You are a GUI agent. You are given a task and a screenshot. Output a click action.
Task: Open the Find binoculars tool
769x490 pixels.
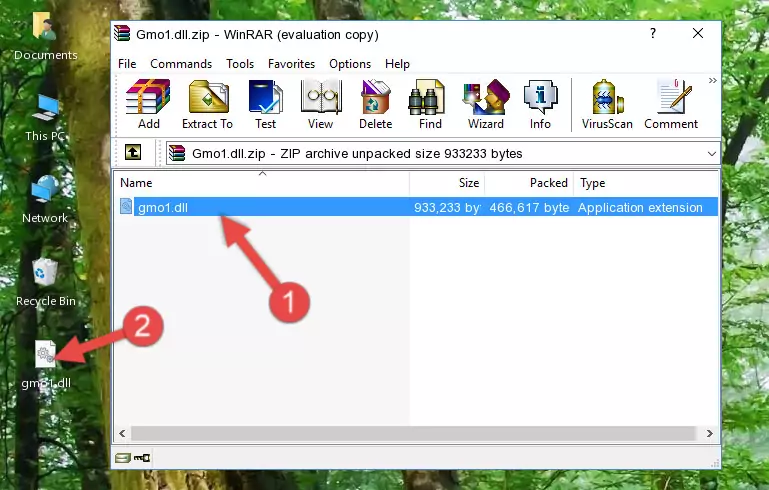430,104
